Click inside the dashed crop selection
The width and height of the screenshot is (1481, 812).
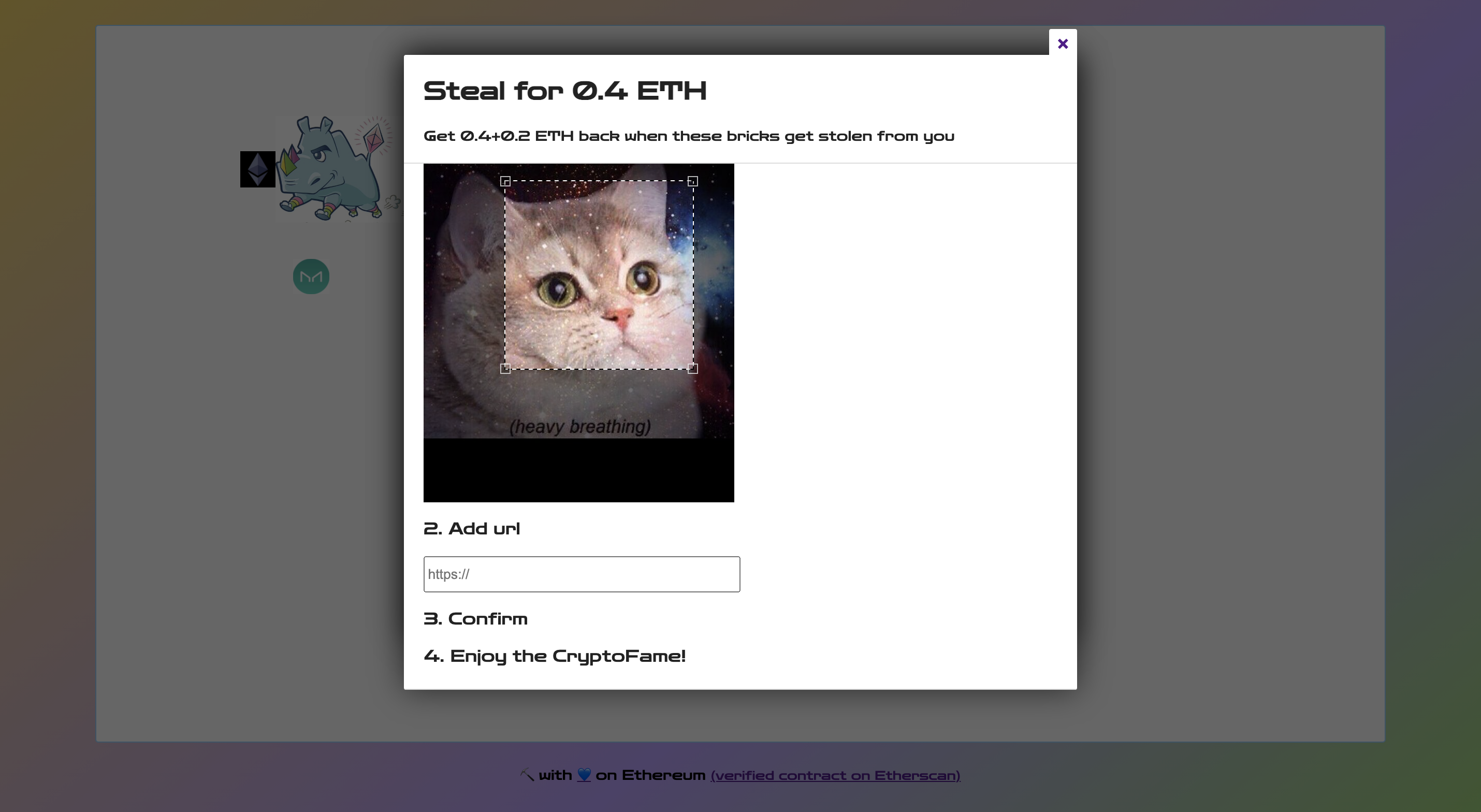[x=599, y=275]
